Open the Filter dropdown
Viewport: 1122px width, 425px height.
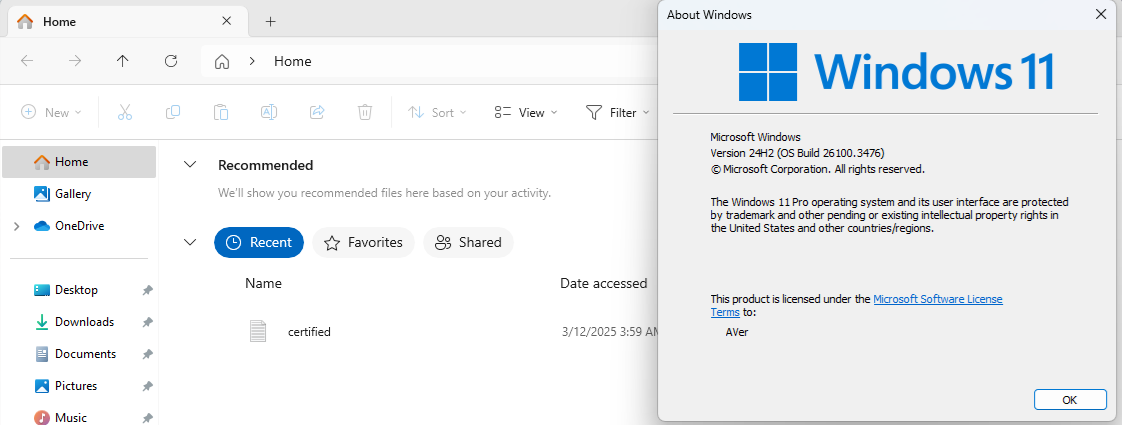point(618,112)
